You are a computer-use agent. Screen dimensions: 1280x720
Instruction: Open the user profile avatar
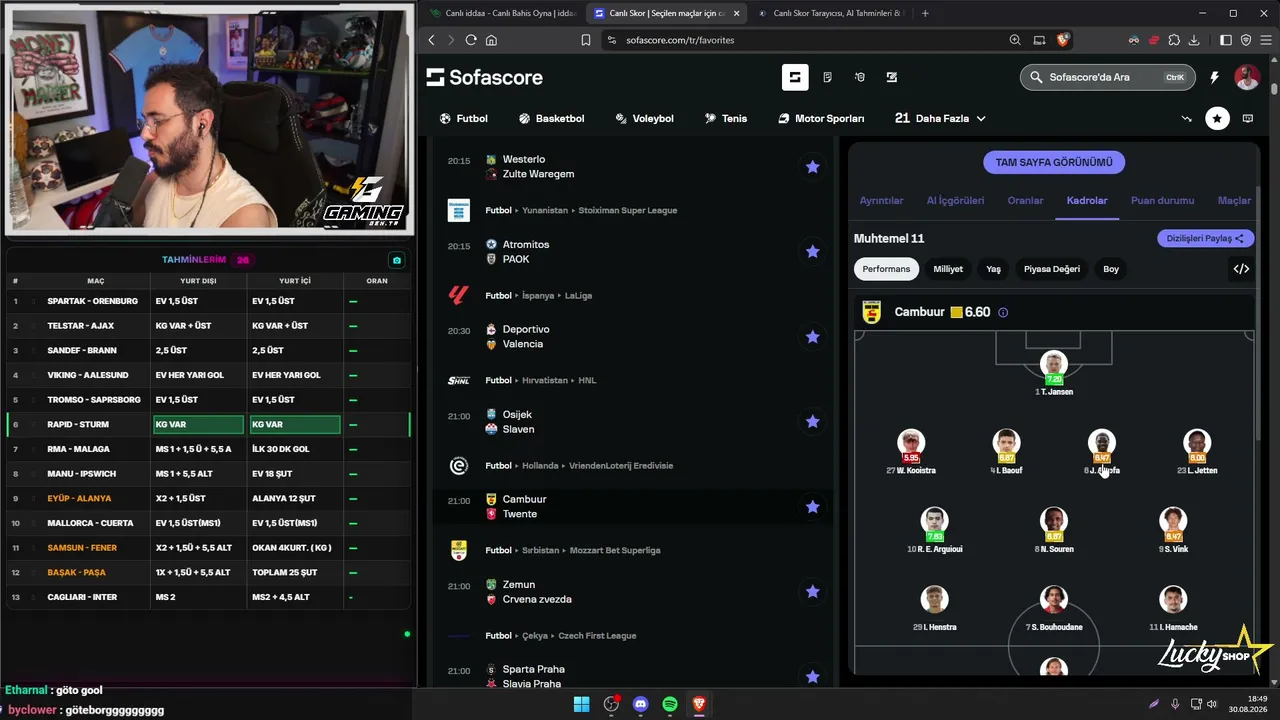[1247, 77]
